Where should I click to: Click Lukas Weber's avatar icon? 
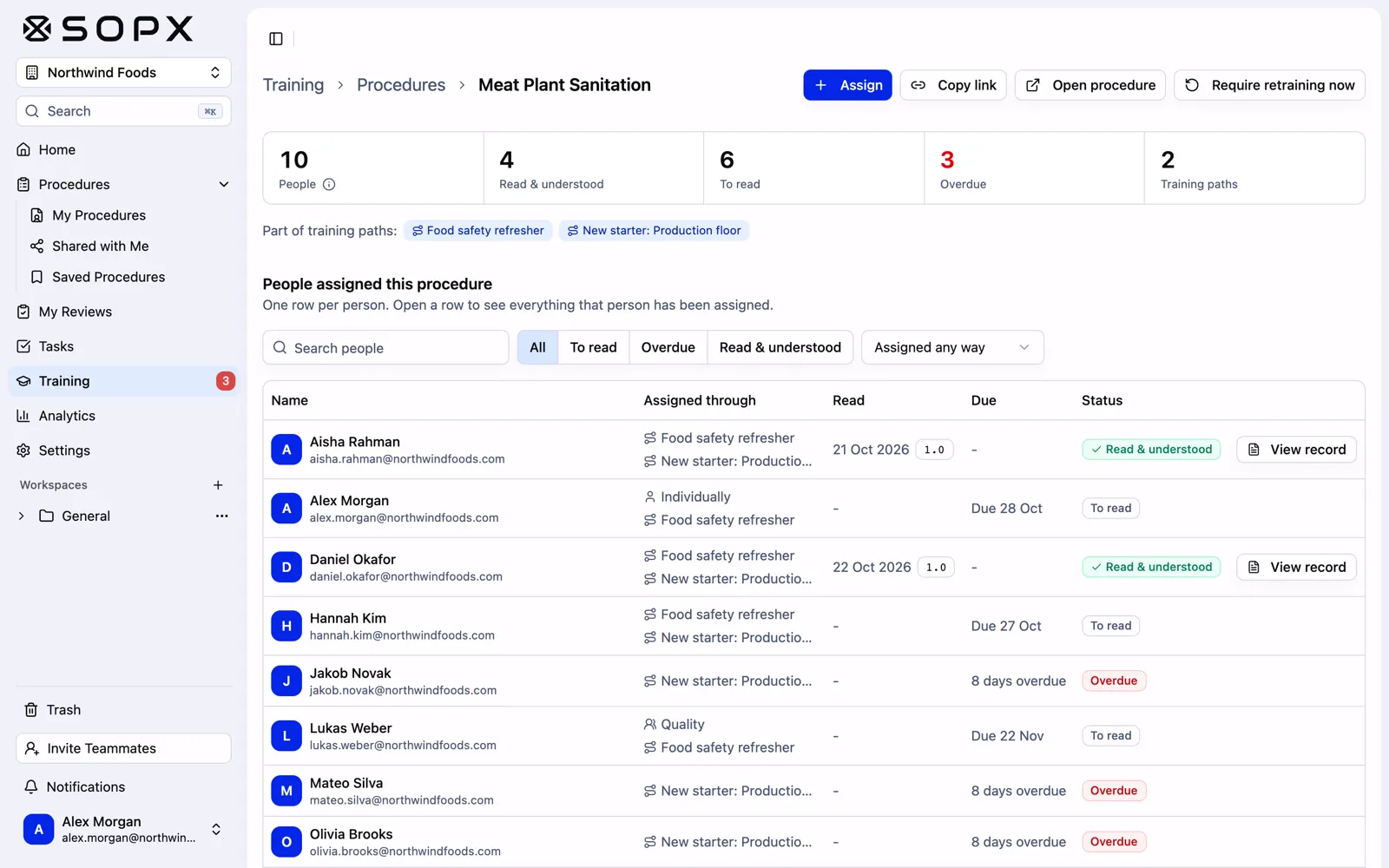tap(286, 736)
